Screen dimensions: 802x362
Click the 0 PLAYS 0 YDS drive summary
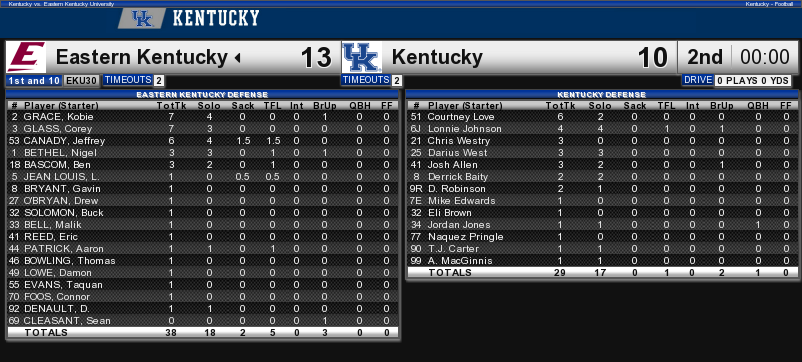pyautogui.click(x=752, y=81)
